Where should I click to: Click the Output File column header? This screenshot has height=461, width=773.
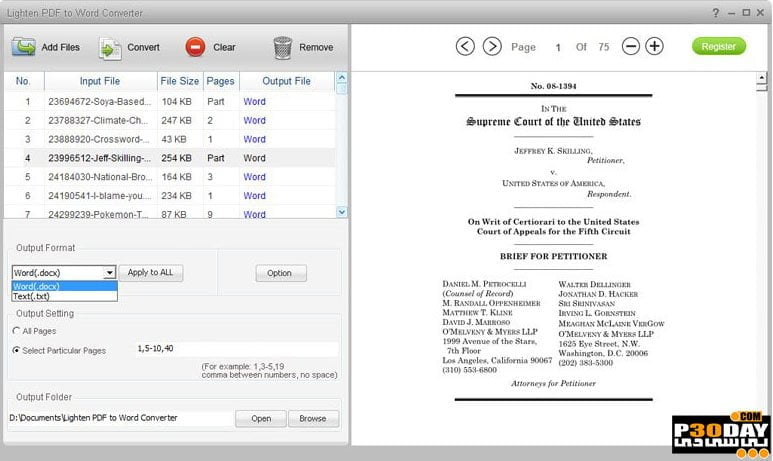click(x=286, y=81)
